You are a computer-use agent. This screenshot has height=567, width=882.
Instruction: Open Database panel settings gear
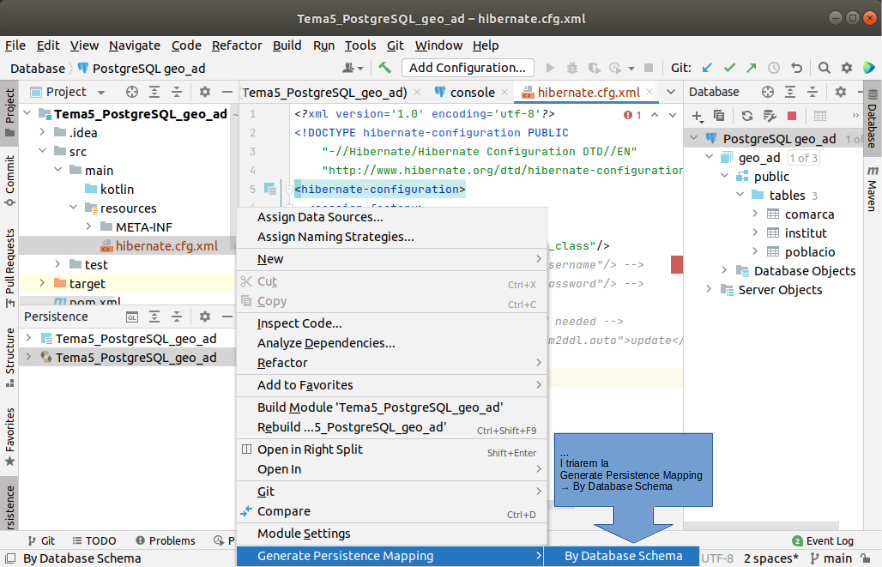coord(840,92)
